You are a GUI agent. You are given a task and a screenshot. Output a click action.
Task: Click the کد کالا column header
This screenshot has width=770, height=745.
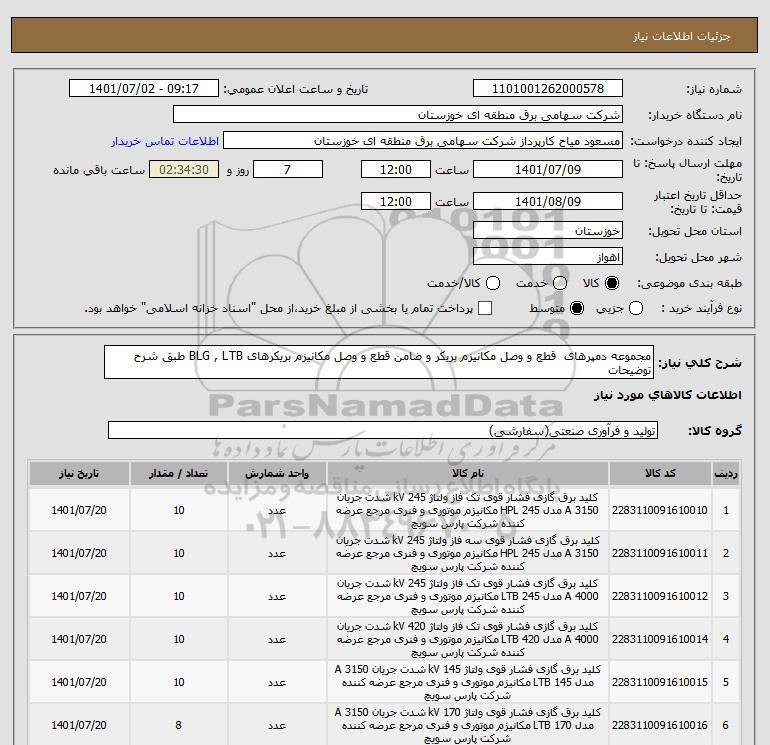pos(659,472)
